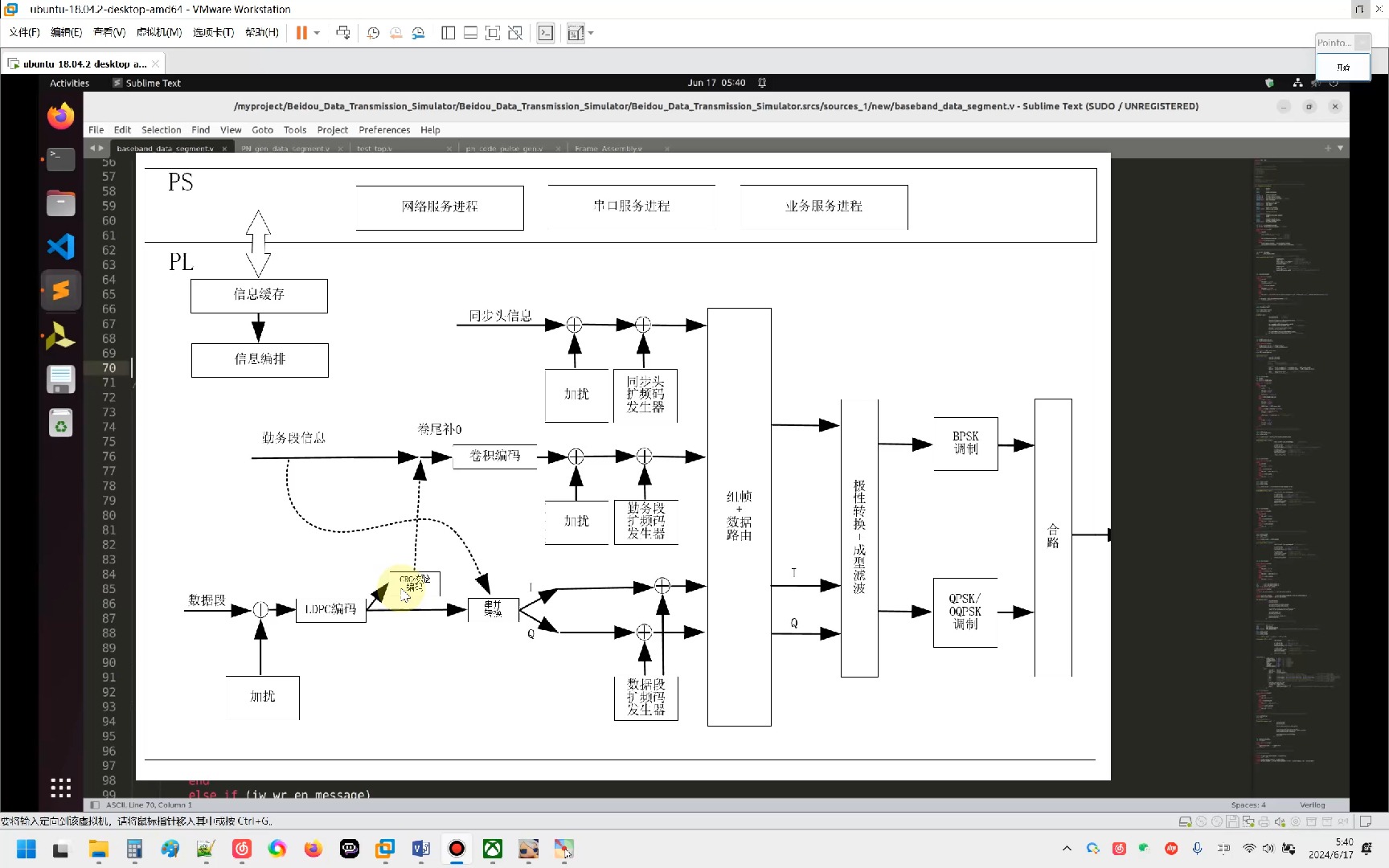Screen dimensions: 1389x868
Task: Show applications grid in Ubuntu dock
Action: (x=61, y=788)
